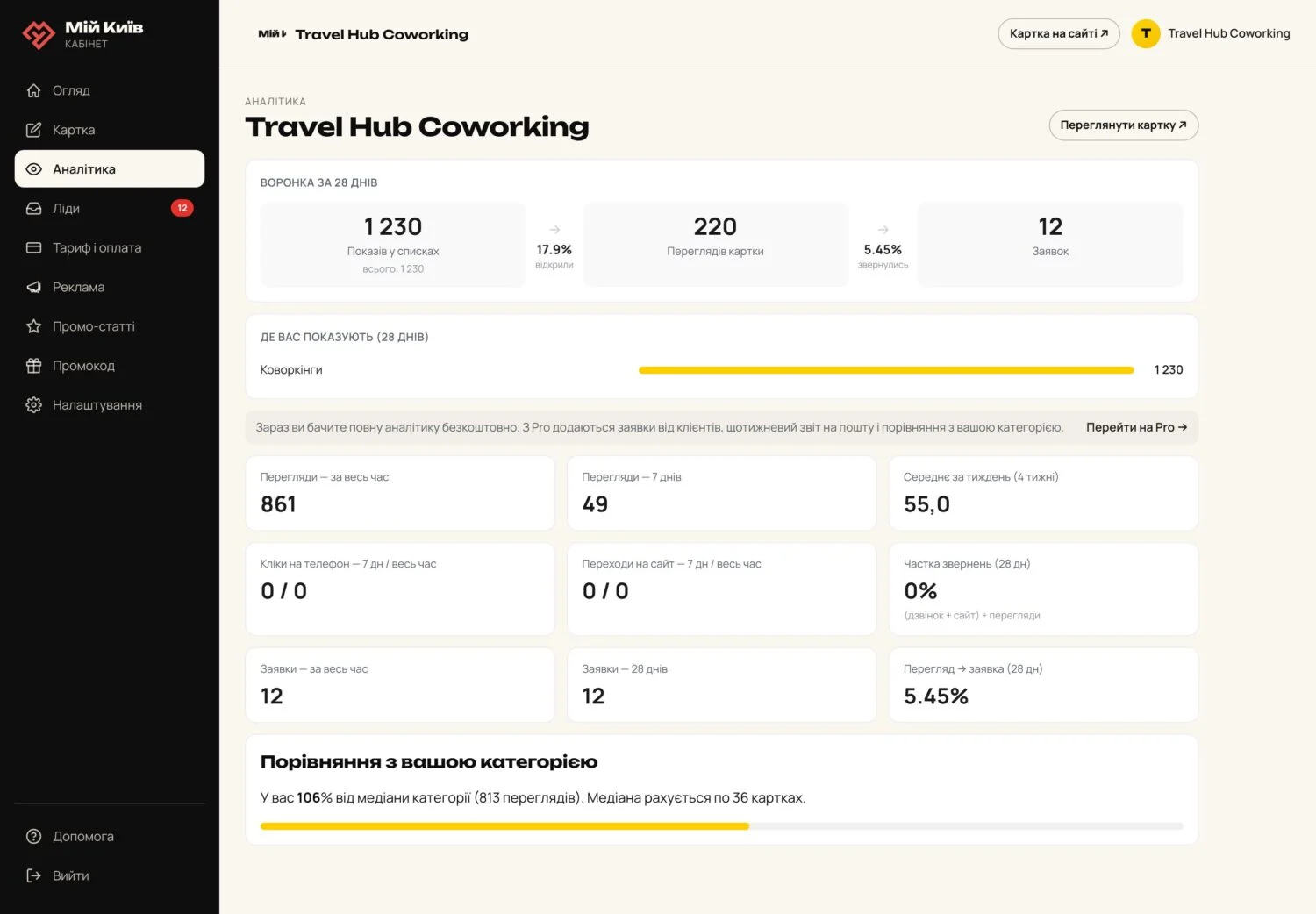Click the card icon for Тариф і оплата
Screen dimensions: 1316x914
(33, 248)
